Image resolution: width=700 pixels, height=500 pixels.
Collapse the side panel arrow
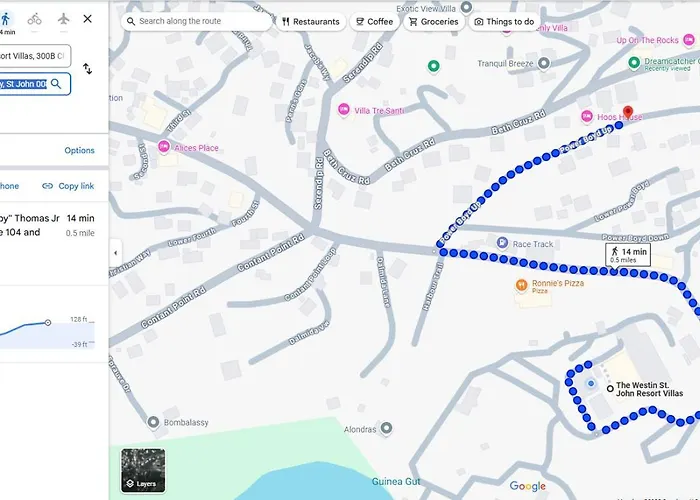pyautogui.click(x=116, y=253)
